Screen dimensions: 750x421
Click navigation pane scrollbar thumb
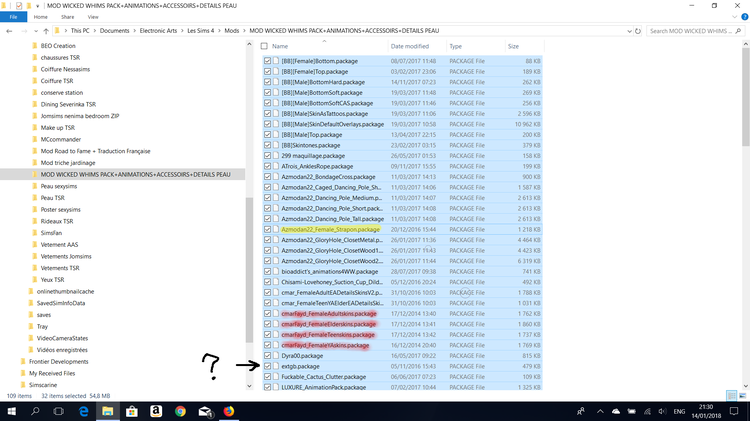(x=249, y=270)
